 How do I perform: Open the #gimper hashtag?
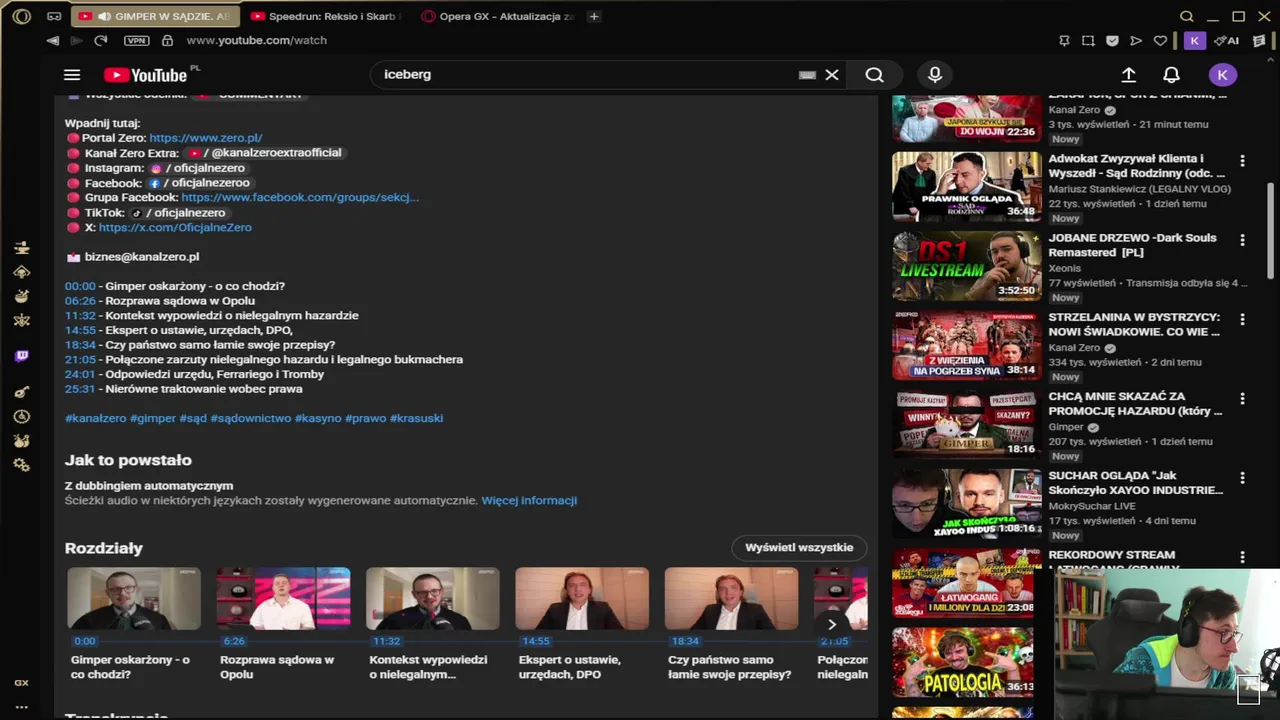pos(152,418)
